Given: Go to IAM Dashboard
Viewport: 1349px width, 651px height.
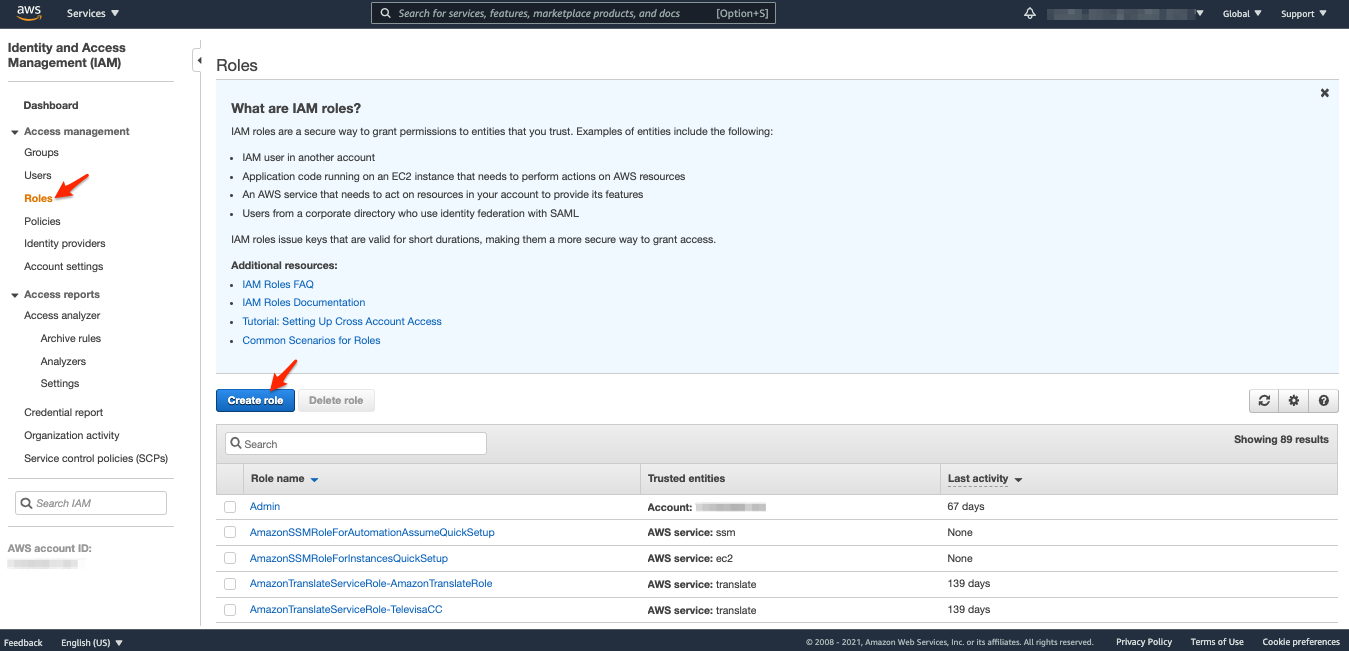Looking at the screenshot, I should (x=51, y=105).
